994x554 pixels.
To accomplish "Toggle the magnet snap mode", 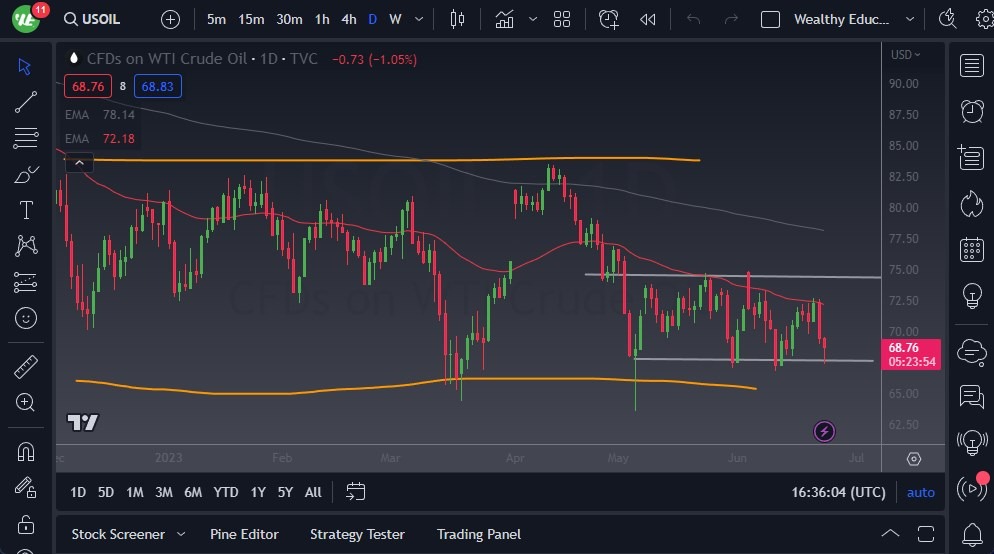I will [x=26, y=451].
